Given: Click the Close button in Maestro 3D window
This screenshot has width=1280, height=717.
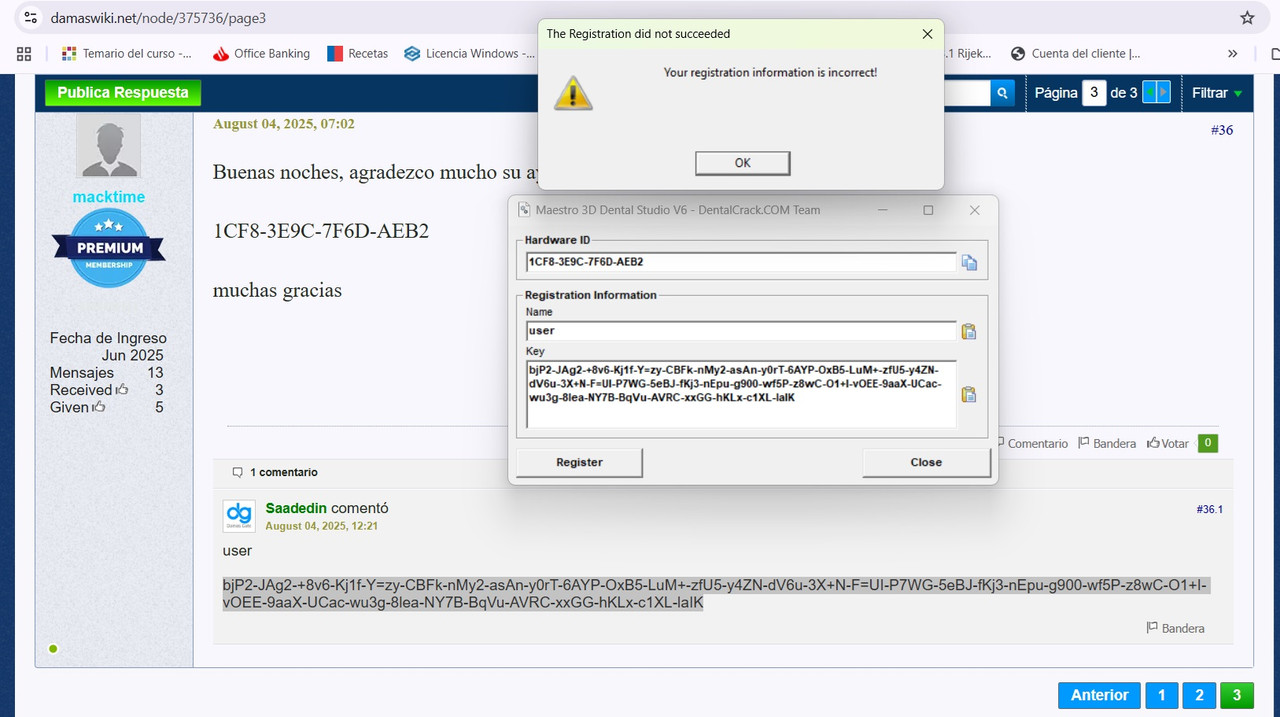Looking at the screenshot, I should pos(926,462).
